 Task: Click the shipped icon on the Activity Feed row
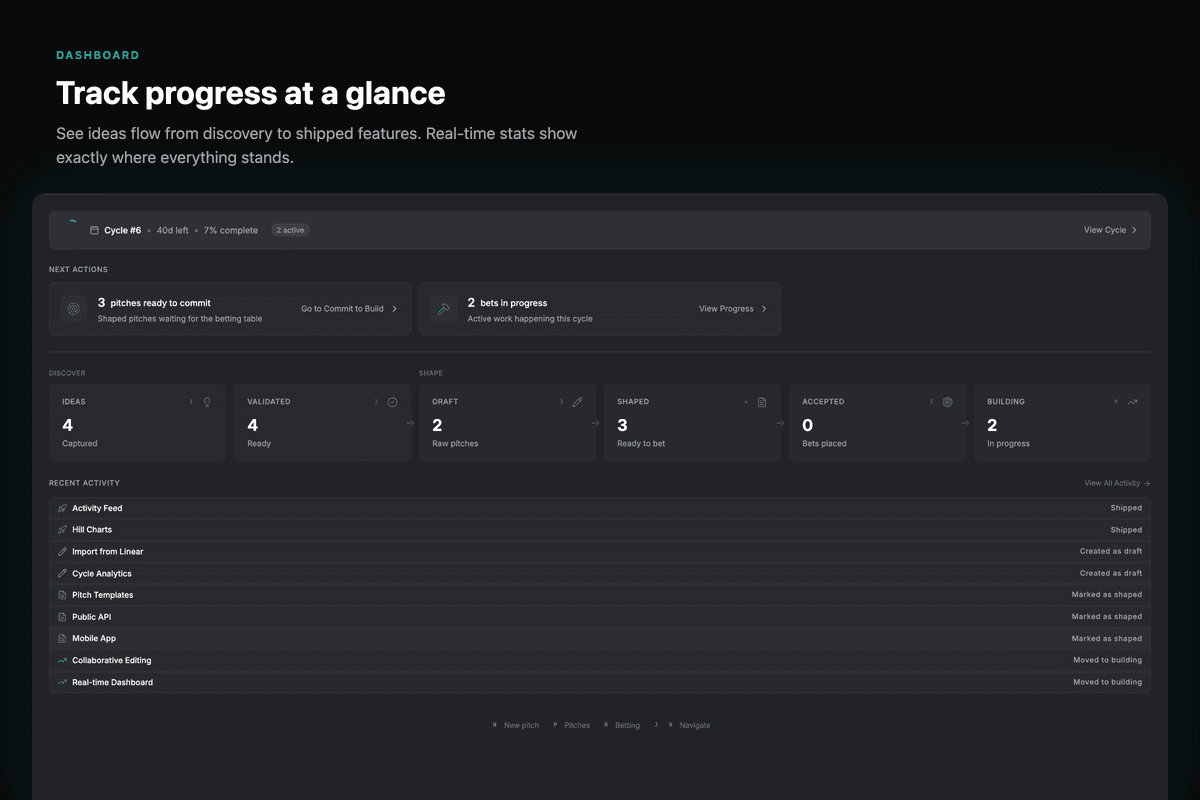pyautogui.click(x=62, y=508)
